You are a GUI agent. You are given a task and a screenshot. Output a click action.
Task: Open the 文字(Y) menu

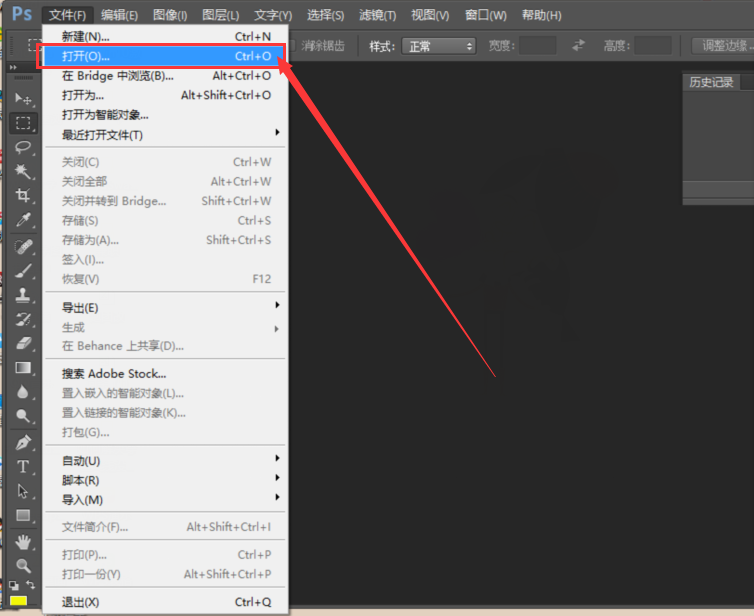click(x=273, y=15)
